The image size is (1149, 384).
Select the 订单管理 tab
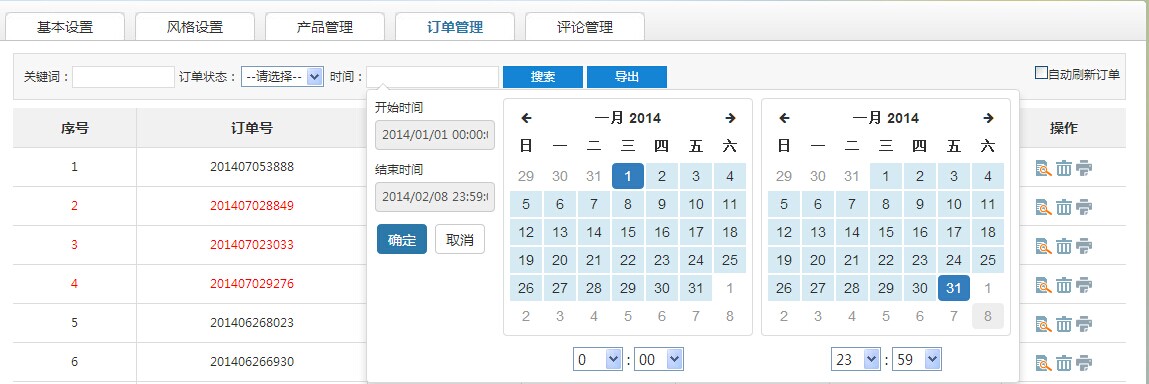tap(455, 27)
